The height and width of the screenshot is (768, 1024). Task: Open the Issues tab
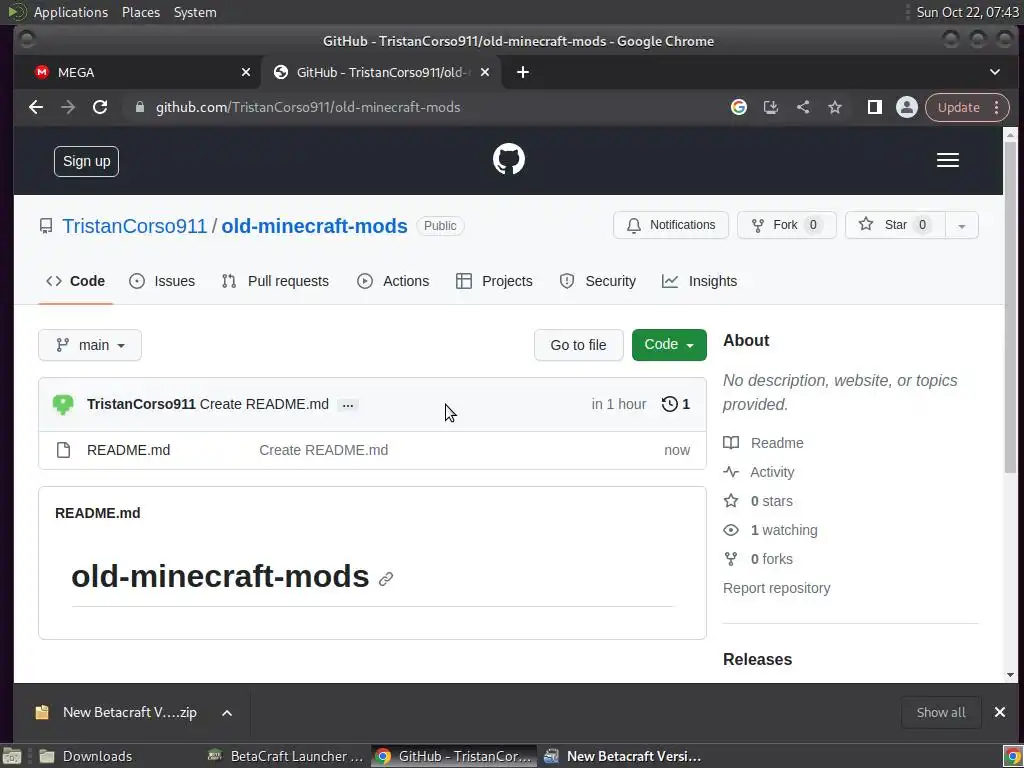[162, 281]
